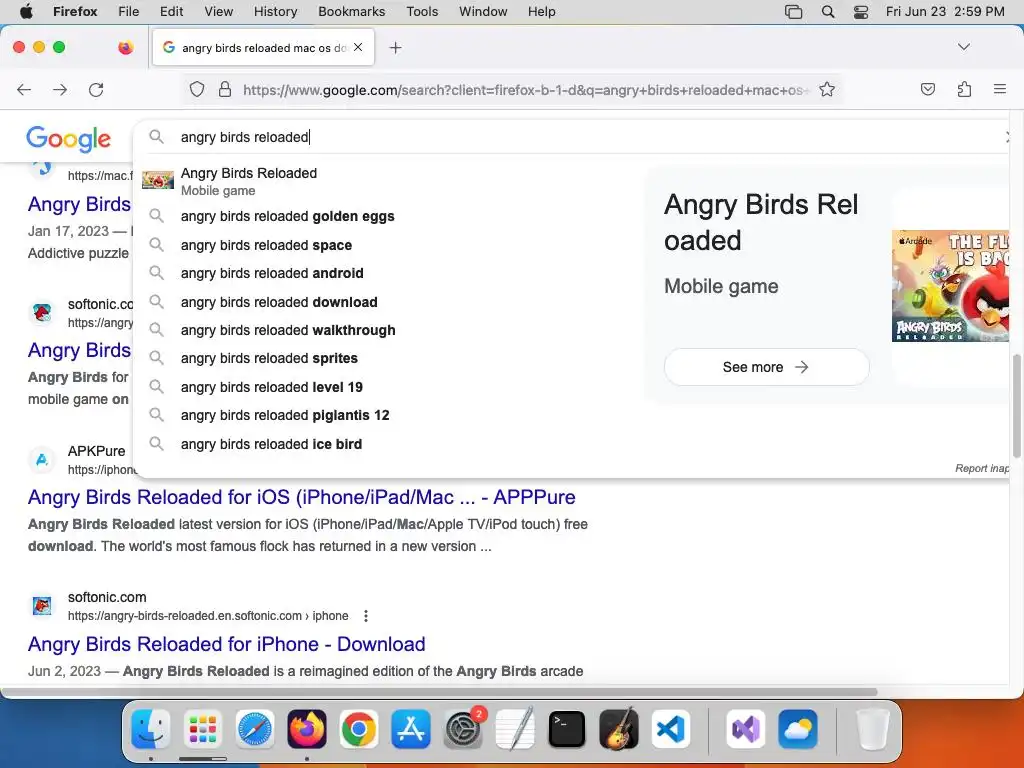Open the tracking protection shield icon
This screenshot has height=768, width=1024.
[197, 89]
